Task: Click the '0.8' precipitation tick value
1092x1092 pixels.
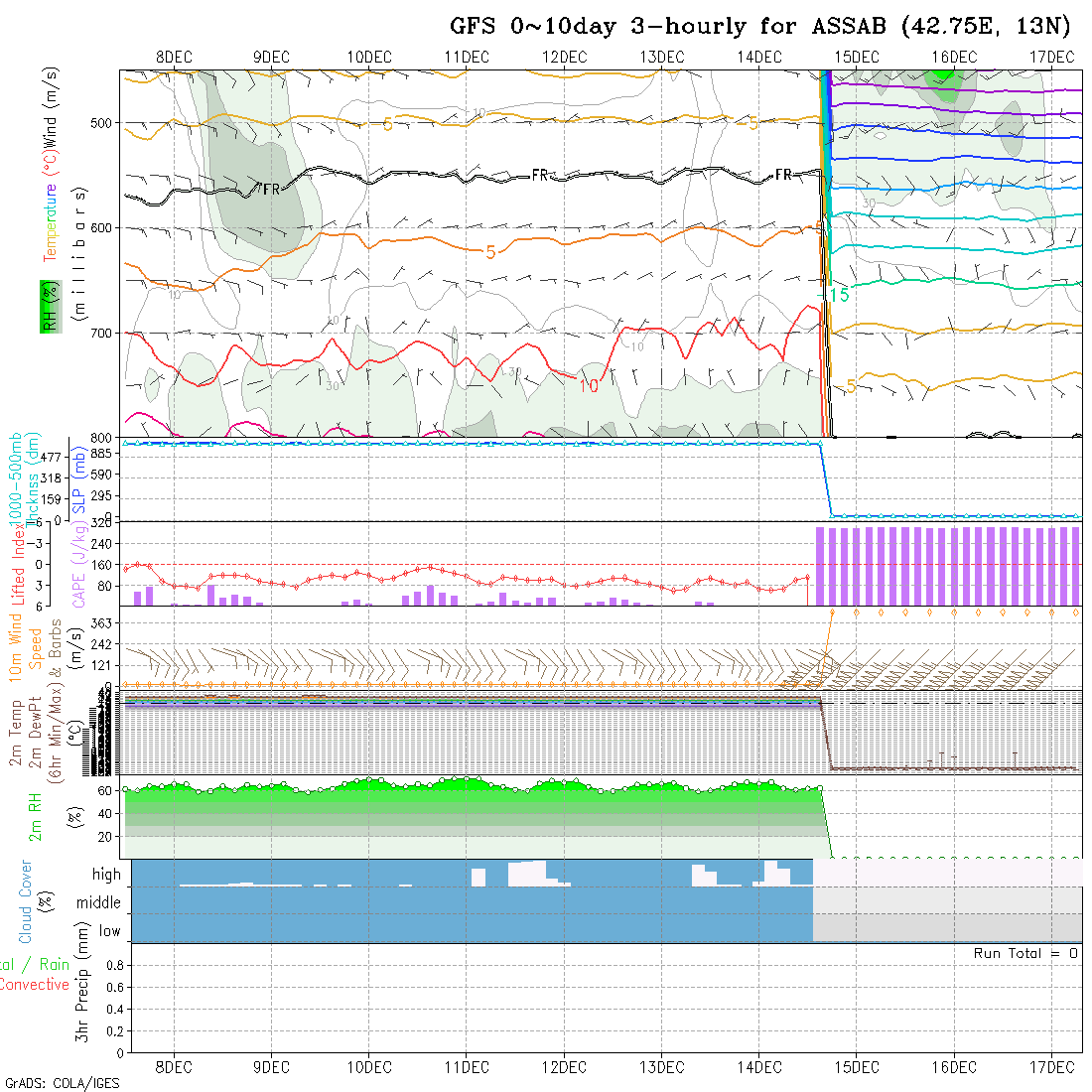Action: tap(115, 965)
